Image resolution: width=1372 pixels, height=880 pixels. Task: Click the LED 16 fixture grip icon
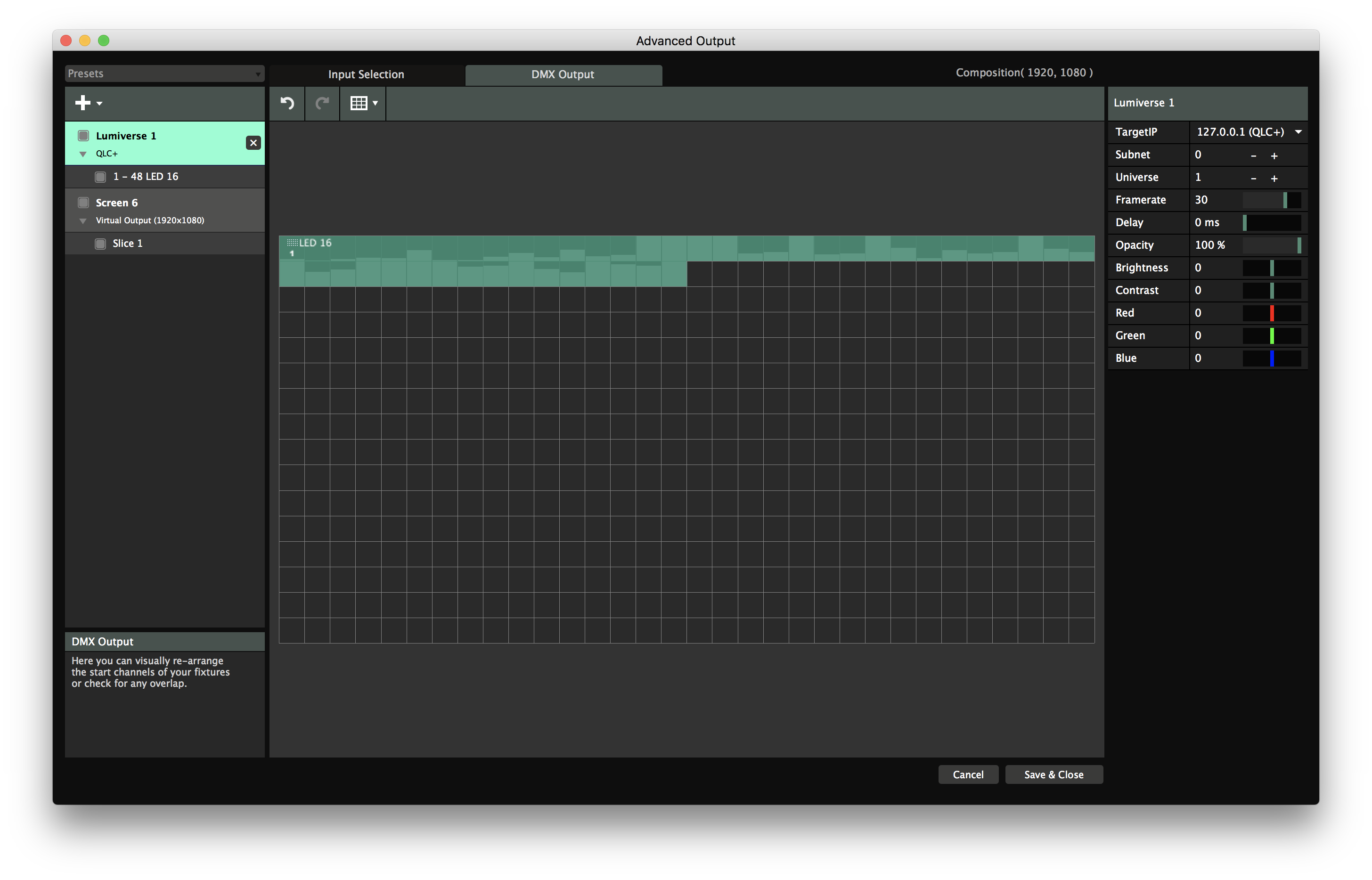point(292,243)
